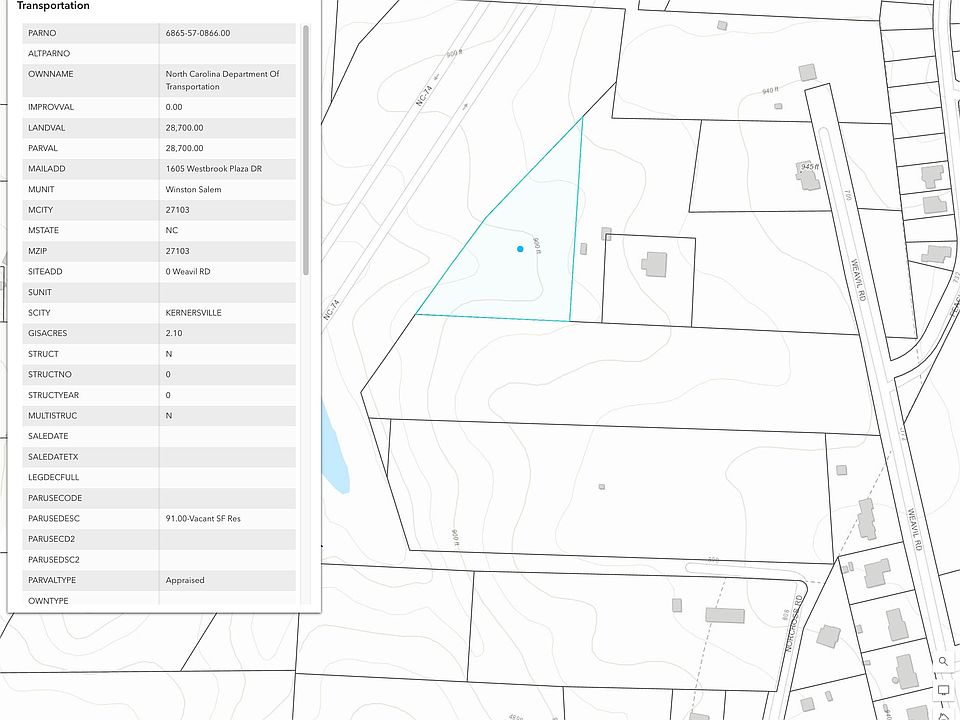Click the home extent icon
Screen dimensions: 960x720
point(943,714)
